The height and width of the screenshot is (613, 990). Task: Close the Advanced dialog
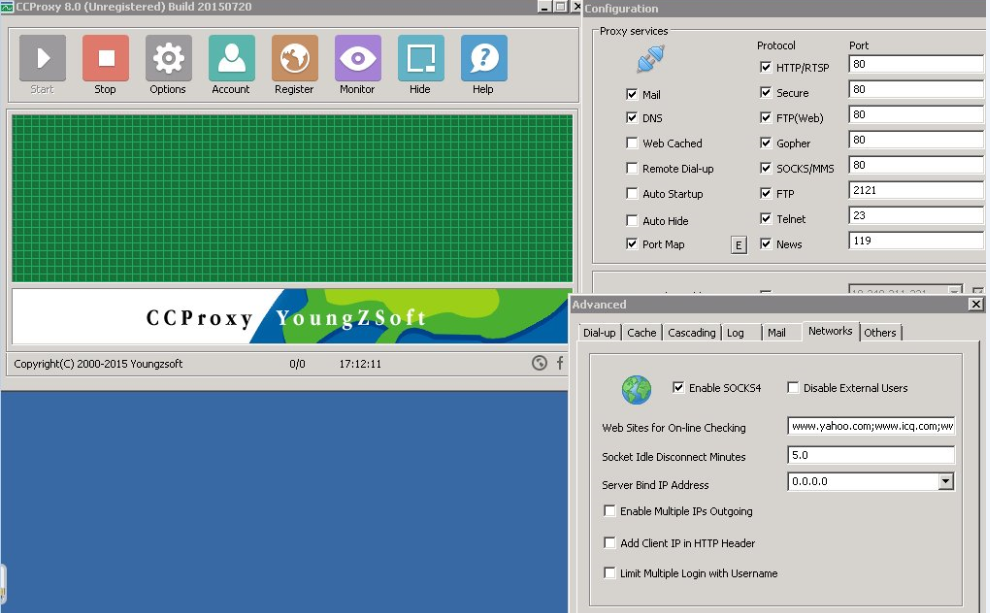[975, 304]
